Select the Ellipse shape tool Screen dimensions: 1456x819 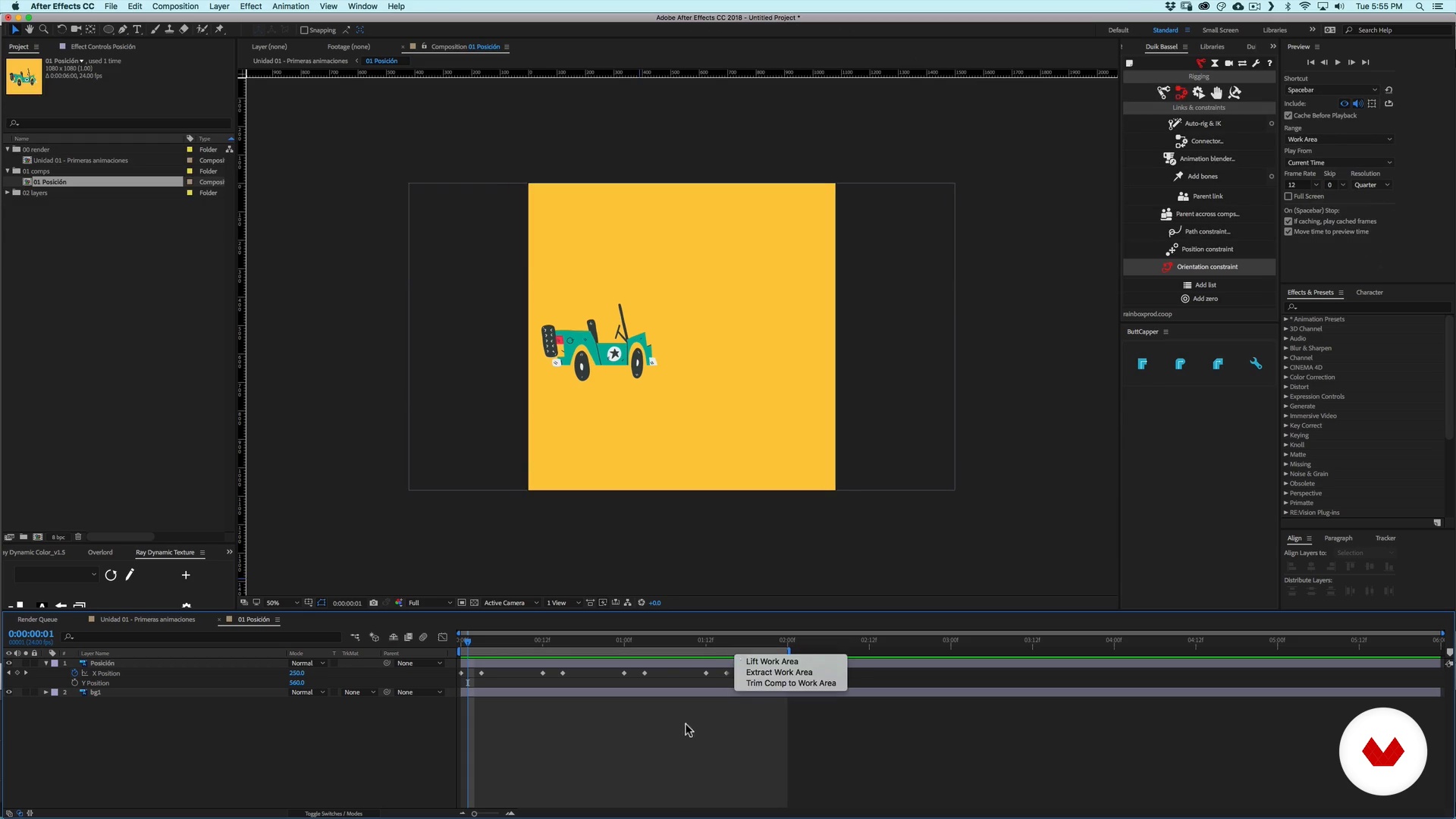point(108,30)
